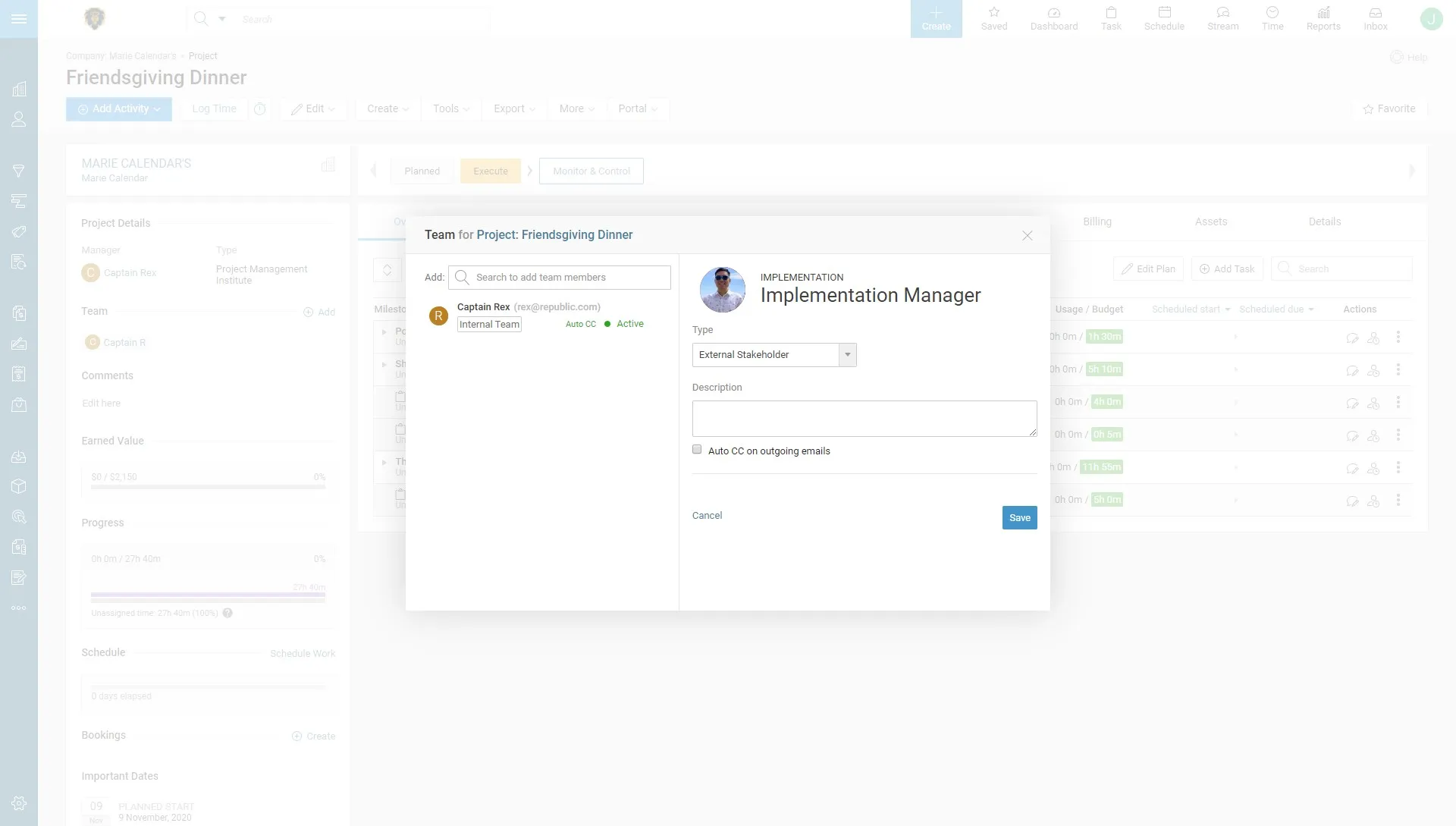This screenshot has height=826, width=1456.
Task: Open the Dashboard icon in top bar
Action: [x=1053, y=18]
